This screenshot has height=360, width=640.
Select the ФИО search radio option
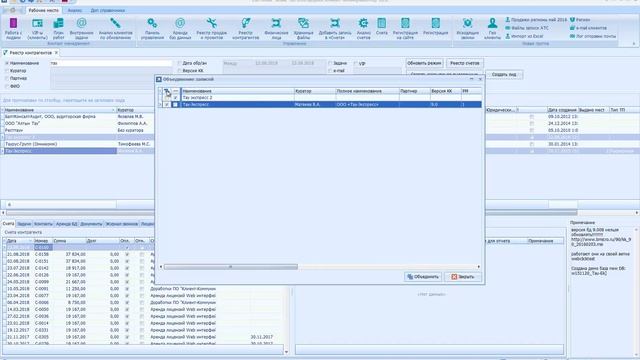pos(7,86)
